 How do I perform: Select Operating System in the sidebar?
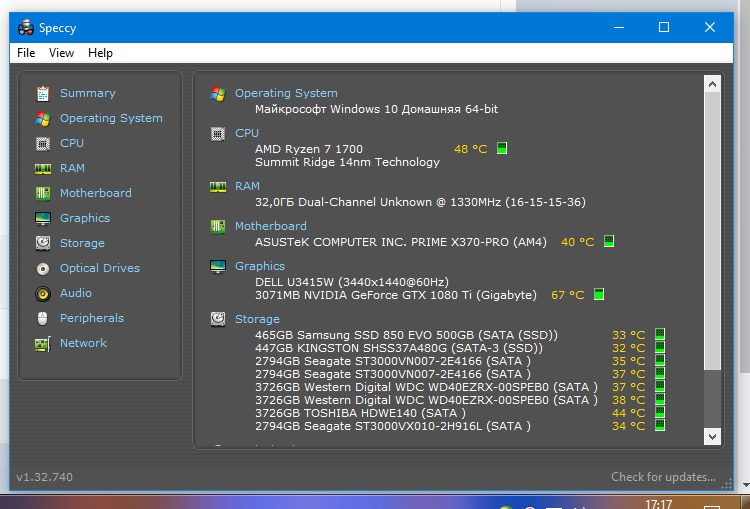pos(111,118)
